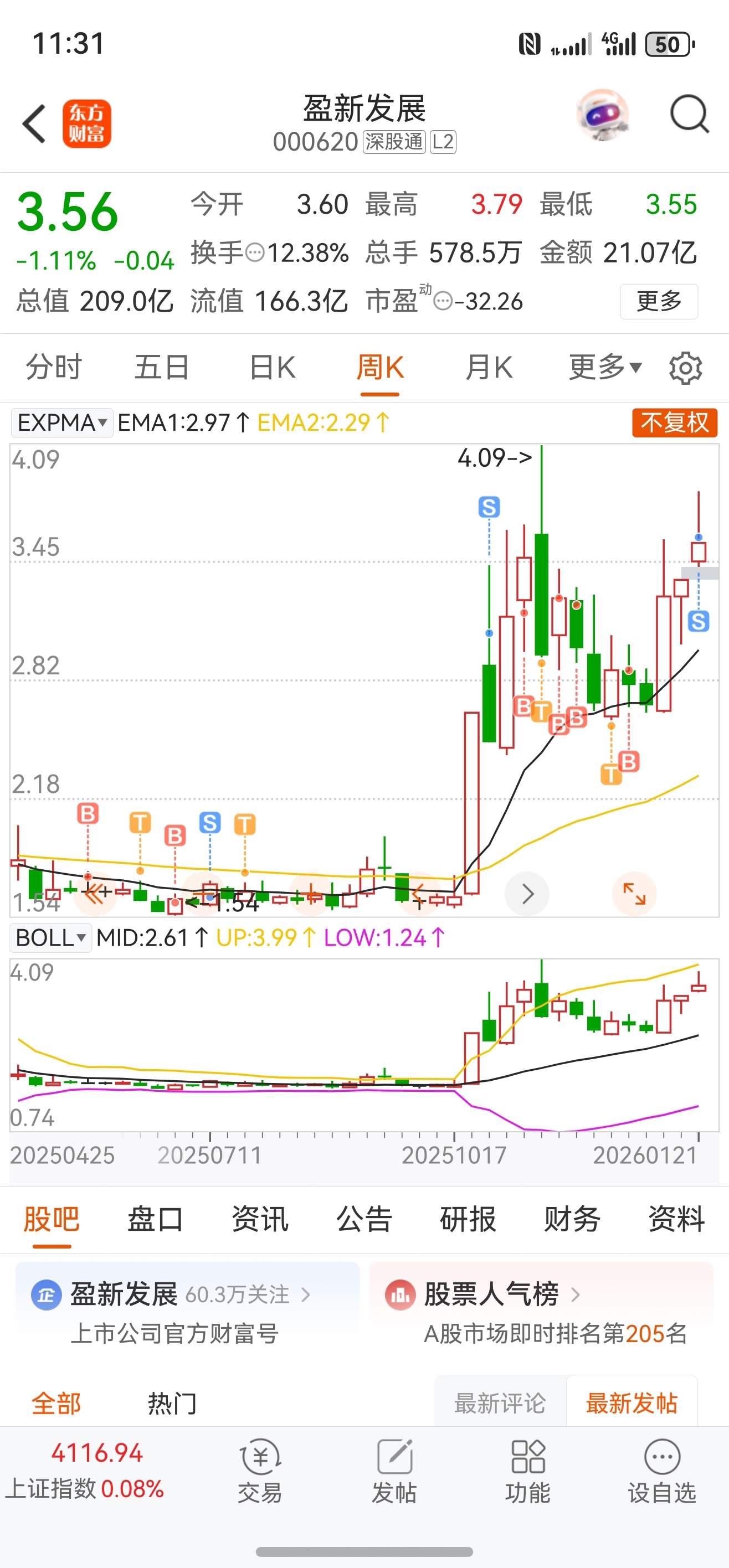The image size is (729, 1568).
Task: Tap the EMA1:2.97 indicator value
Action: click(183, 422)
